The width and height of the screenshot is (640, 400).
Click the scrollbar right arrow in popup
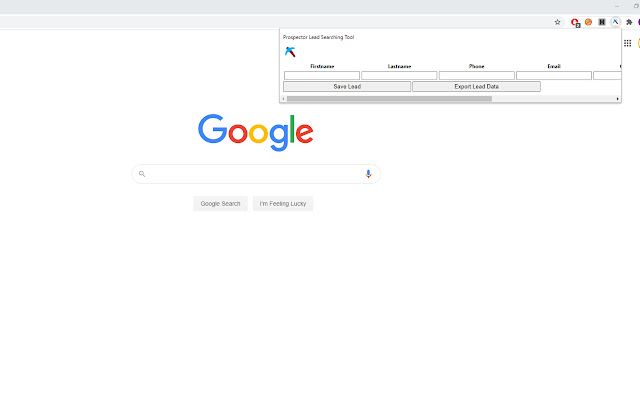point(618,99)
